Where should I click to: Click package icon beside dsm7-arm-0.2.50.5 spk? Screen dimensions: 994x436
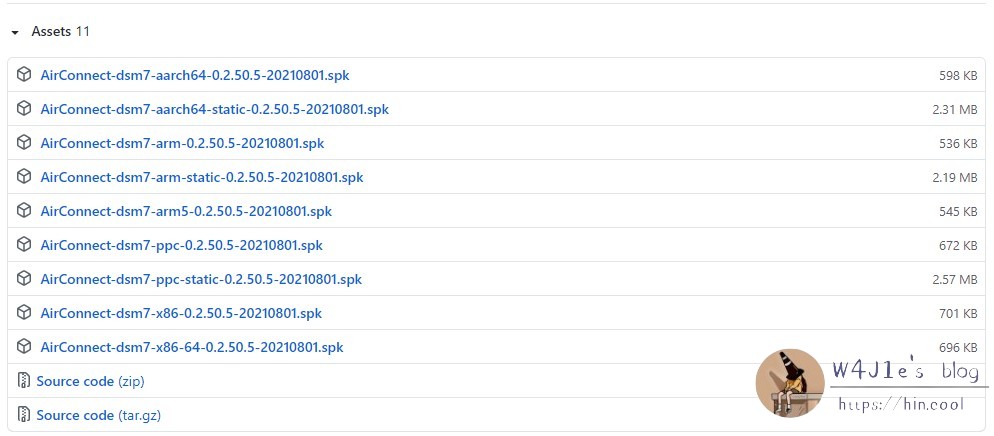(x=24, y=143)
